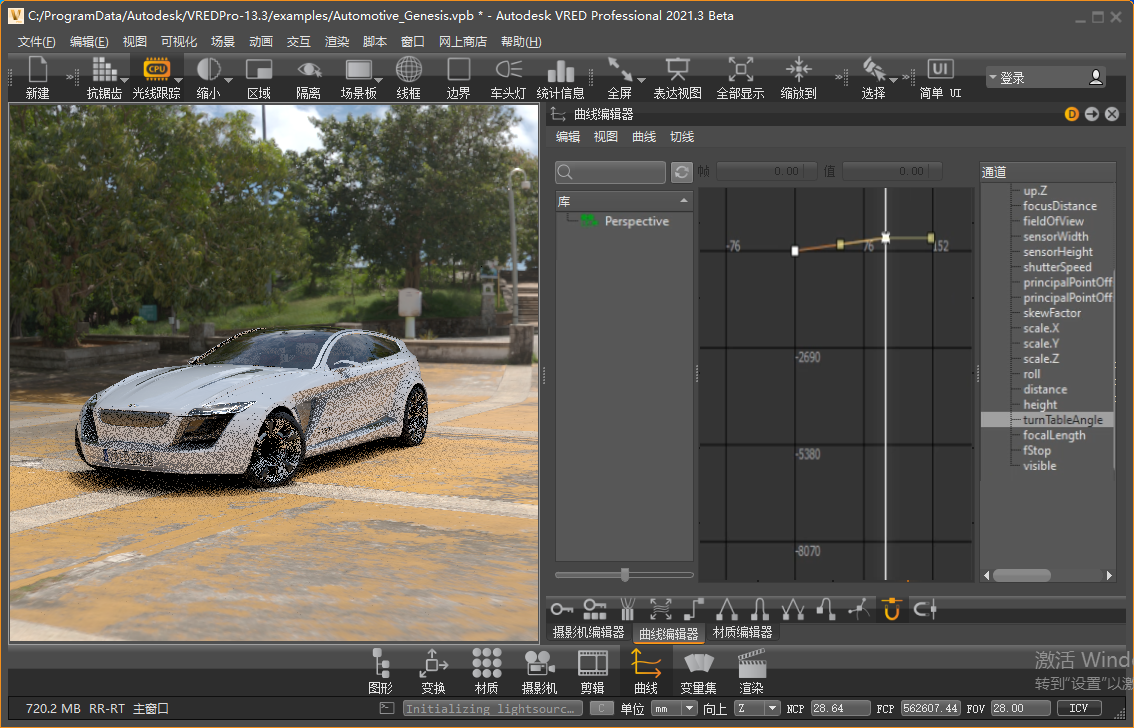The height and width of the screenshot is (728, 1134).
Task: Click the 新建 (New) toolbar icon
Action: [37, 78]
